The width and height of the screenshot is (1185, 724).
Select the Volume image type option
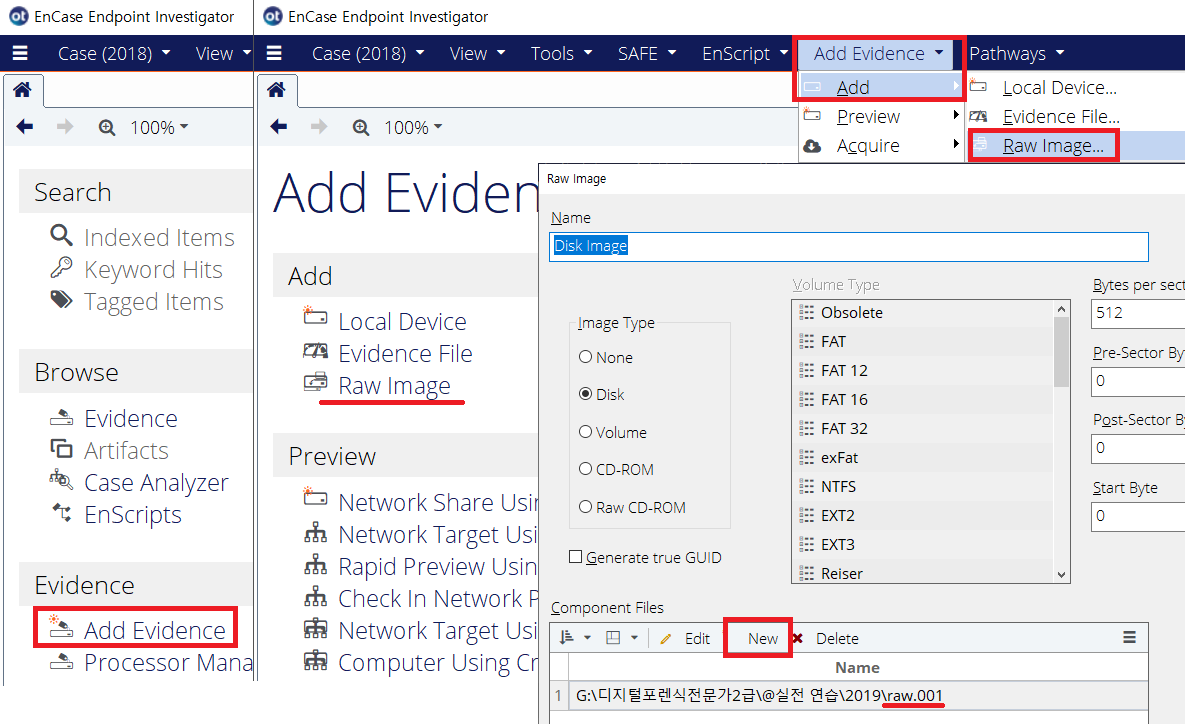pos(585,432)
